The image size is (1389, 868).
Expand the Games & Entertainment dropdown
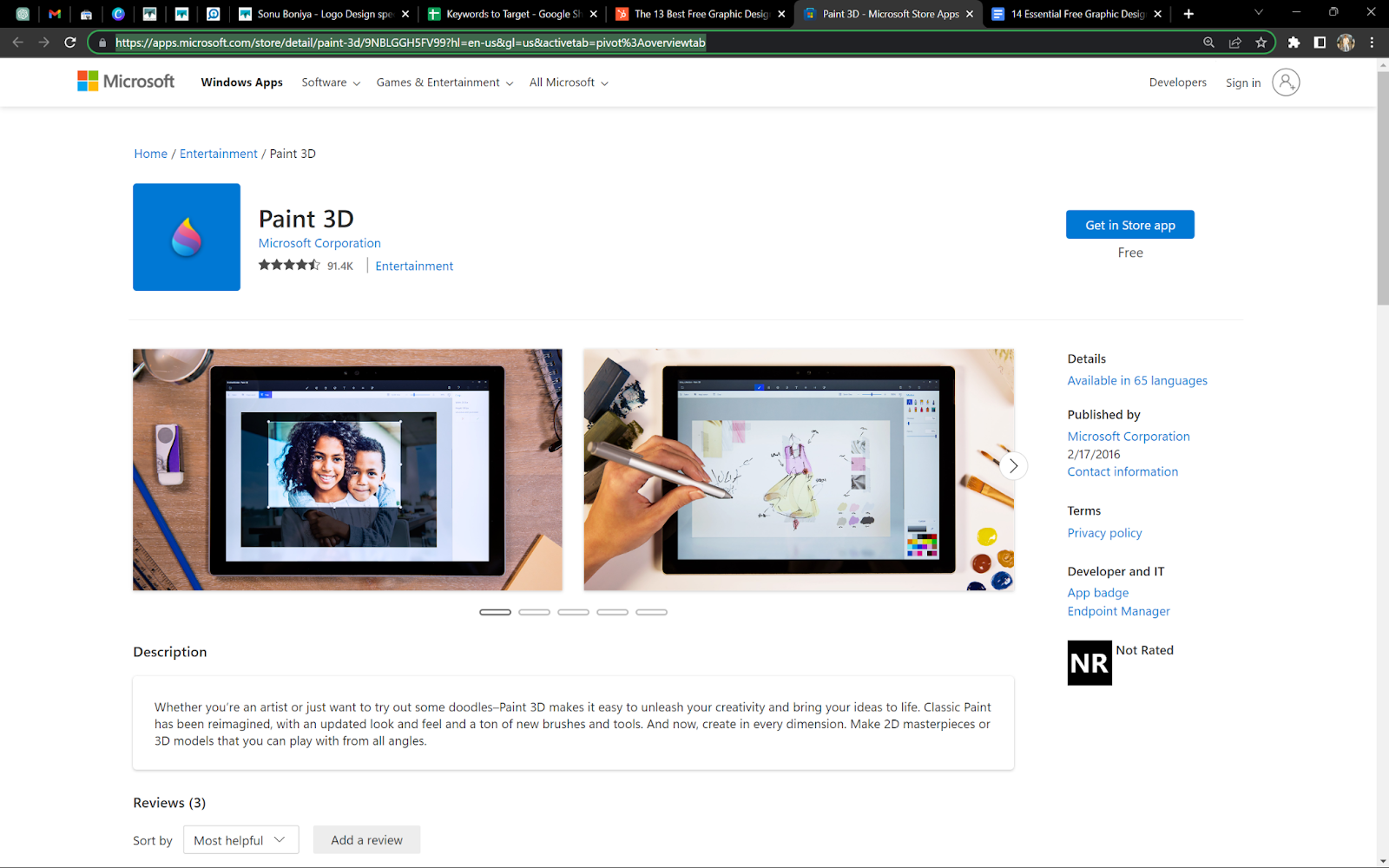[x=444, y=82]
